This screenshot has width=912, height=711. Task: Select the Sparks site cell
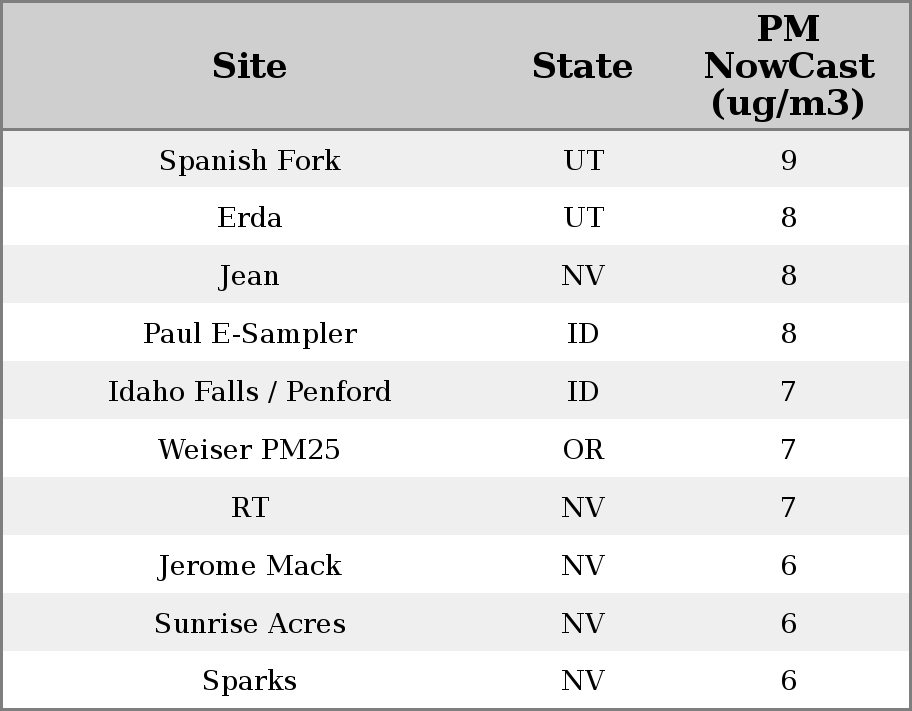(x=249, y=681)
